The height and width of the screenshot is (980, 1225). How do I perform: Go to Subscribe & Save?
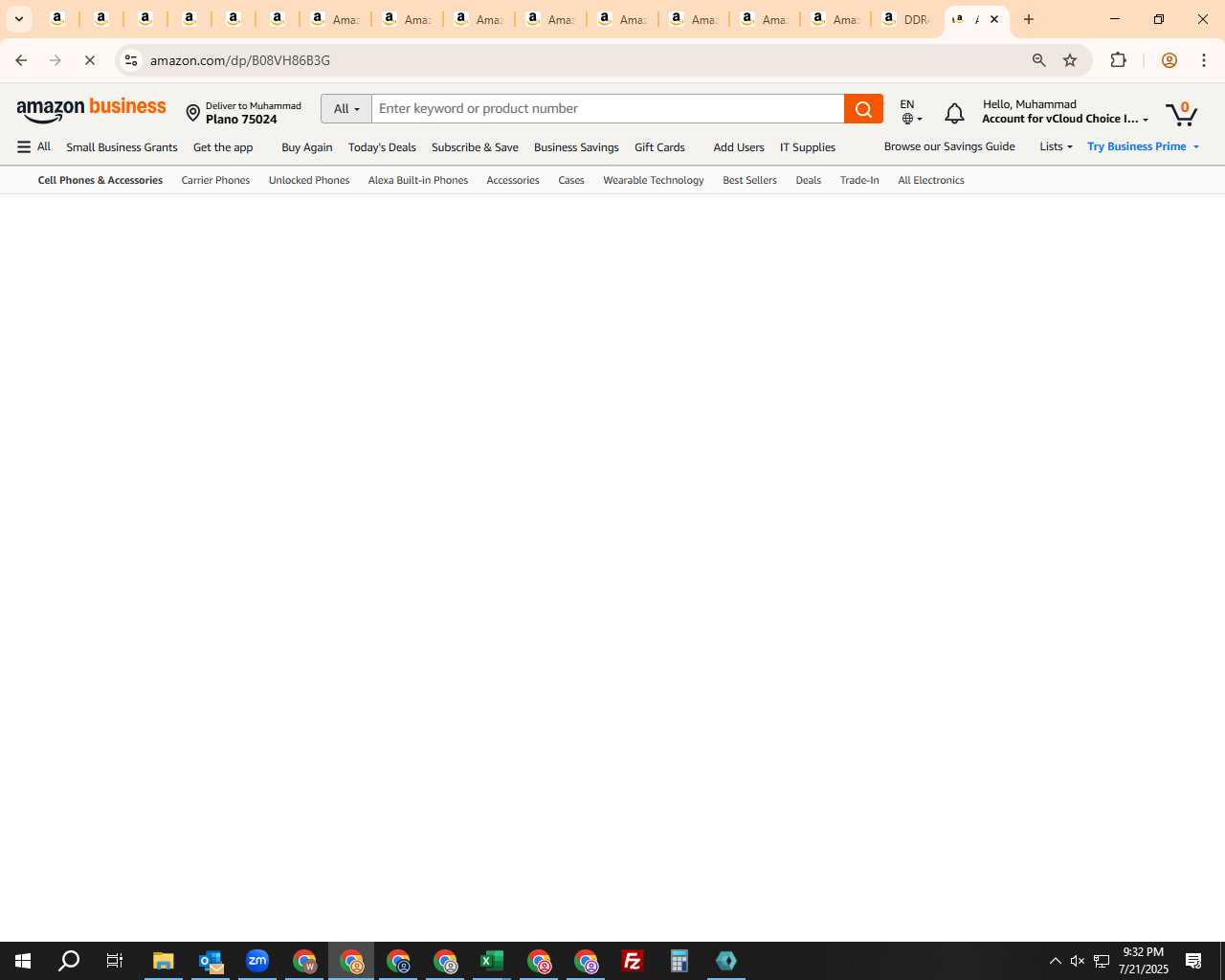coord(475,147)
